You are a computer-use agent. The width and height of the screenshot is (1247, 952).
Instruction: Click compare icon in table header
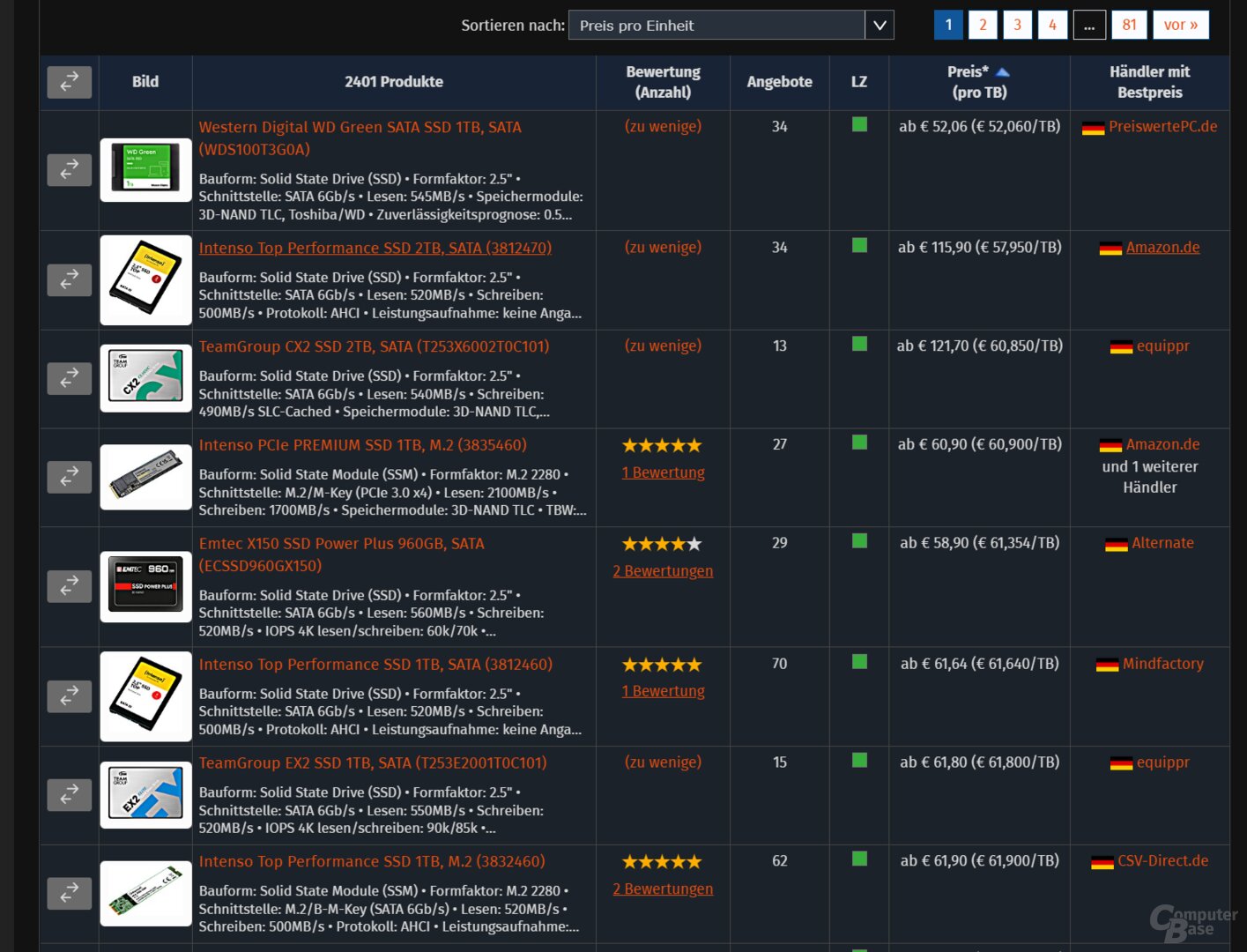point(70,82)
